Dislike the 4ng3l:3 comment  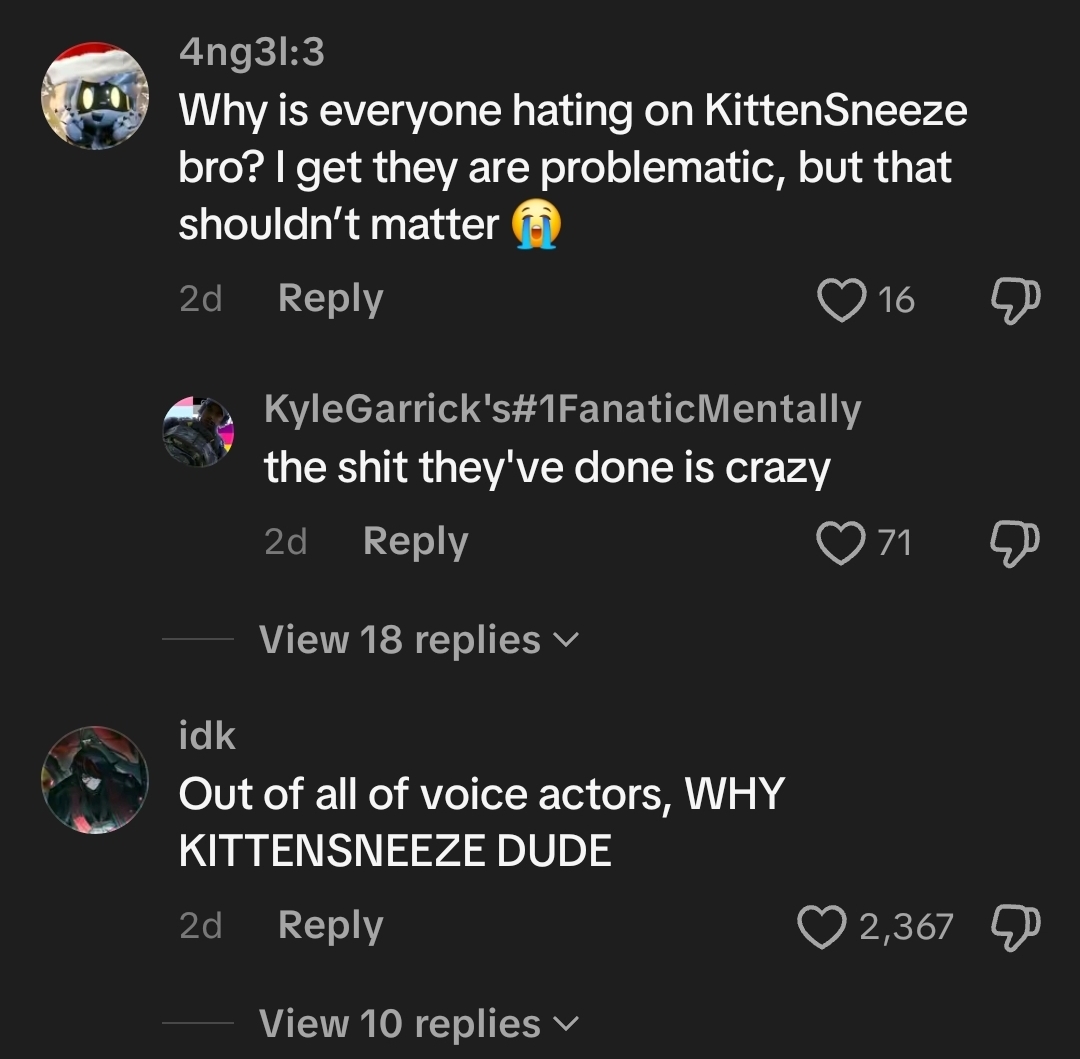tap(1016, 300)
